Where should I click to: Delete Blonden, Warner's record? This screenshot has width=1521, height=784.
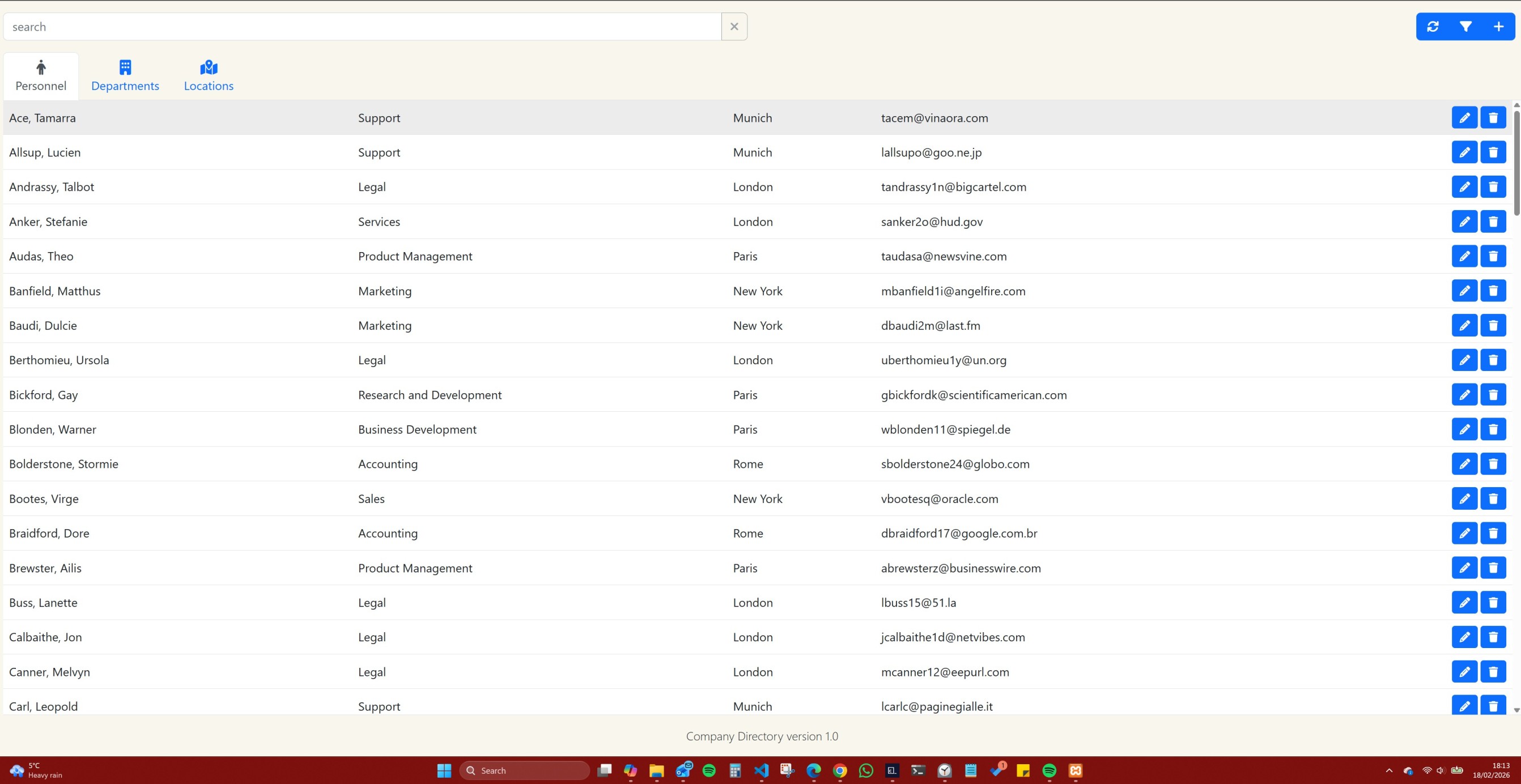tap(1493, 429)
